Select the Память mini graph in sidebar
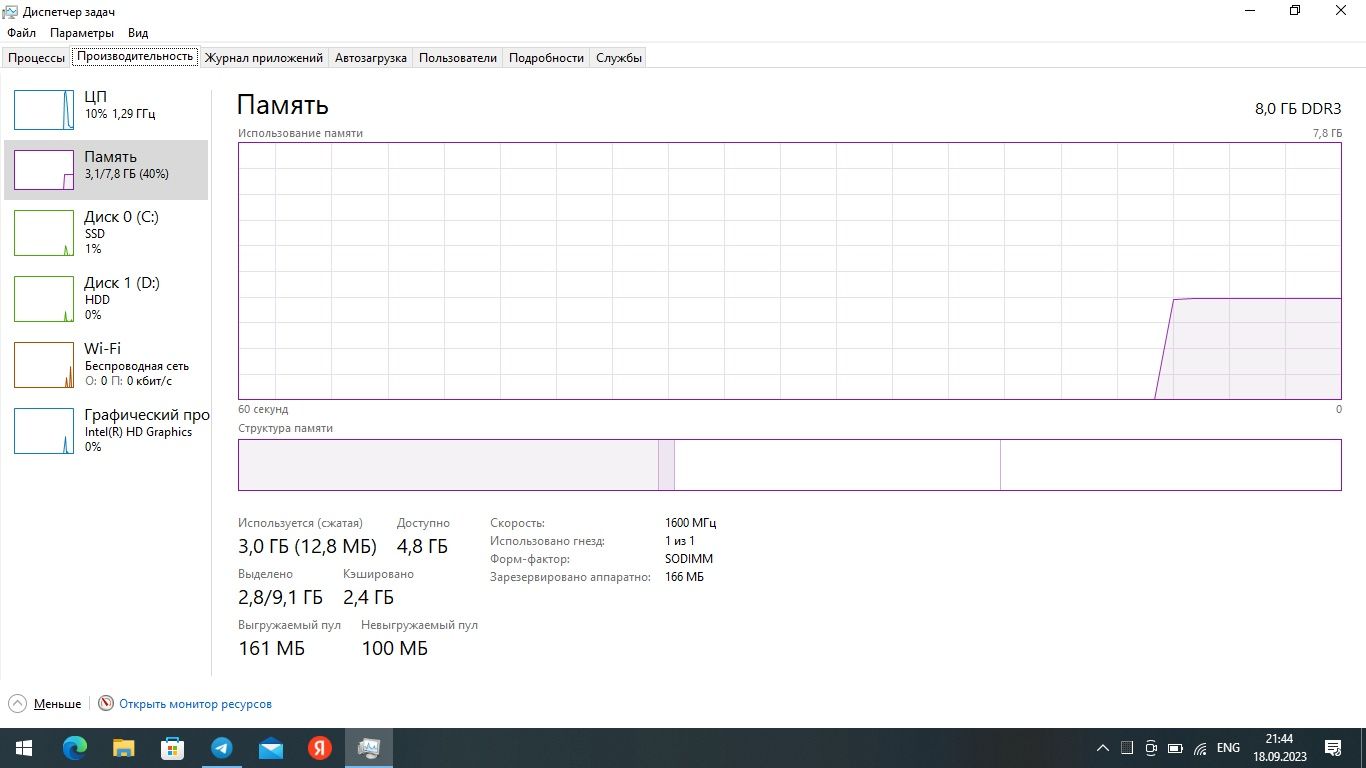Image resolution: width=1366 pixels, height=768 pixels. [44, 170]
